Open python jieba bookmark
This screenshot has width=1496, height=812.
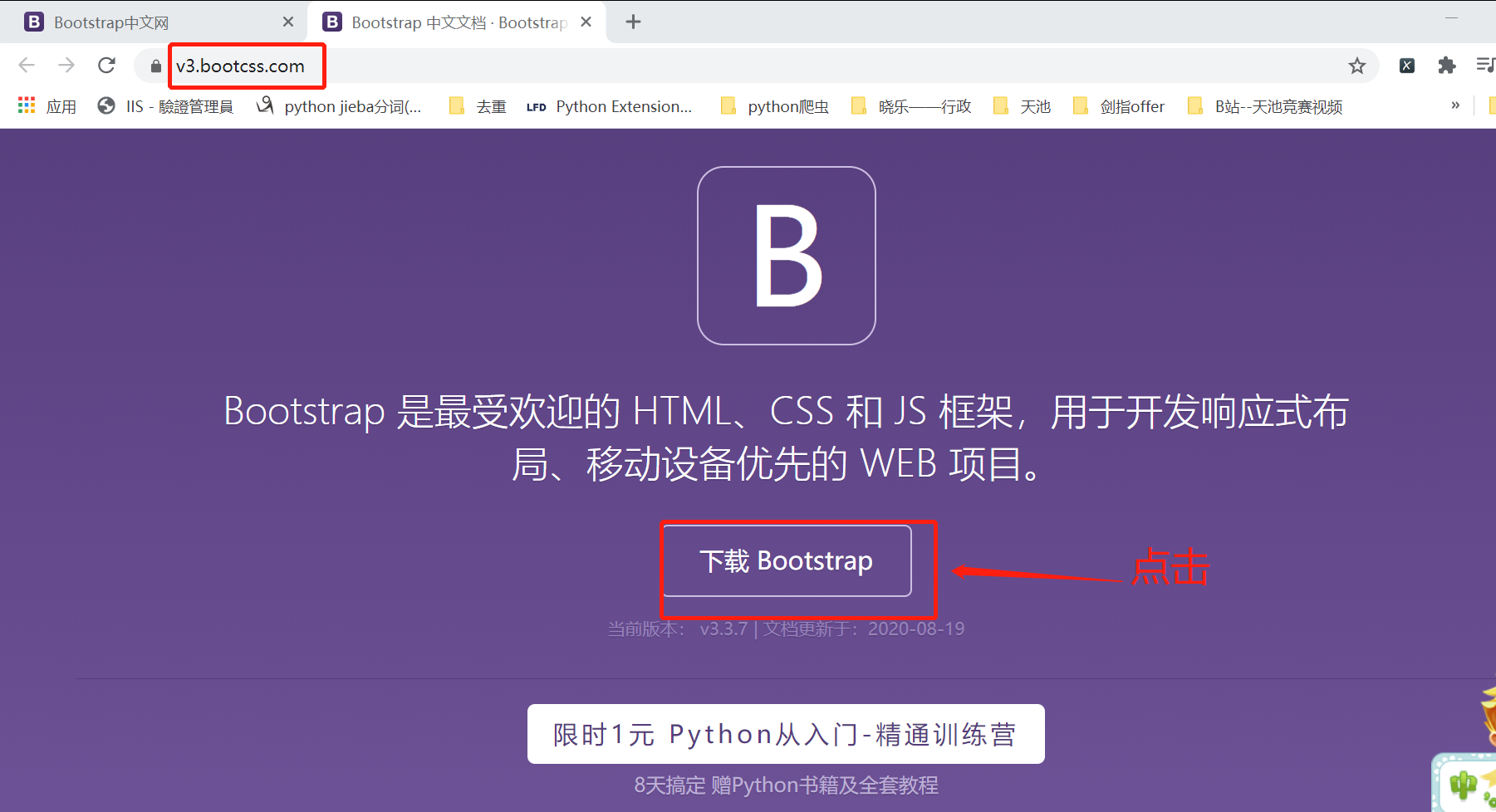pyautogui.click(x=339, y=106)
